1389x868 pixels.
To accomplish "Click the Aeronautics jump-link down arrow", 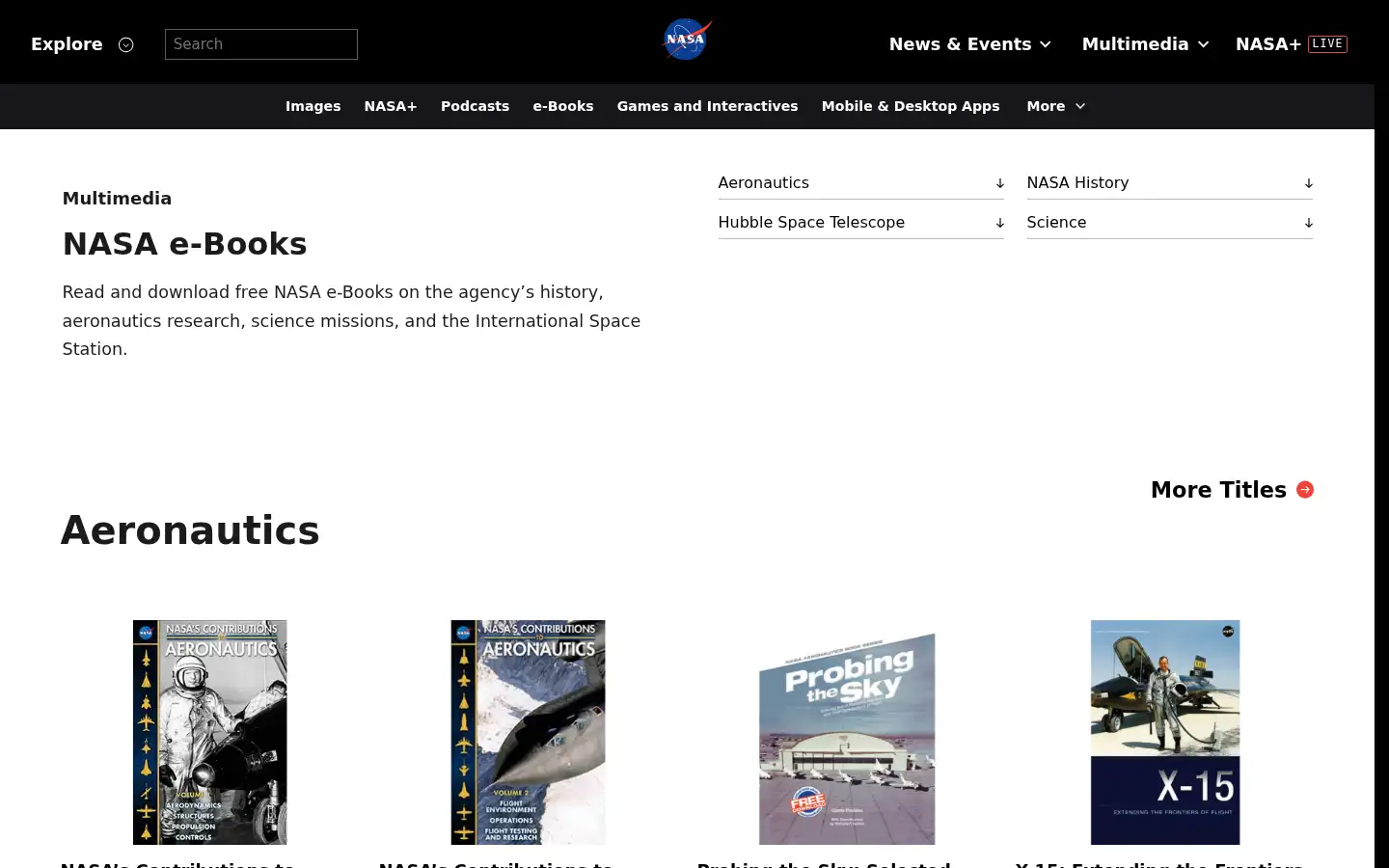I will click(x=1000, y=183).
